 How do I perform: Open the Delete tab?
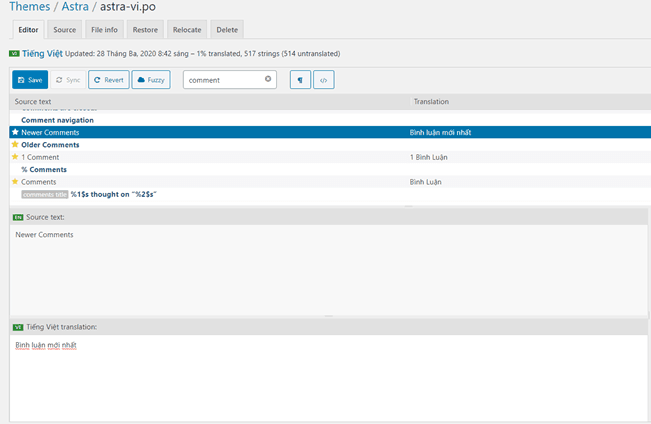tap(227, 30)
